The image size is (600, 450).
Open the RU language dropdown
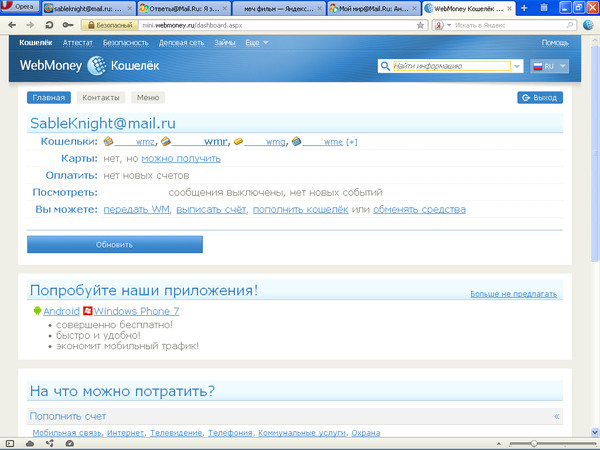549,66
